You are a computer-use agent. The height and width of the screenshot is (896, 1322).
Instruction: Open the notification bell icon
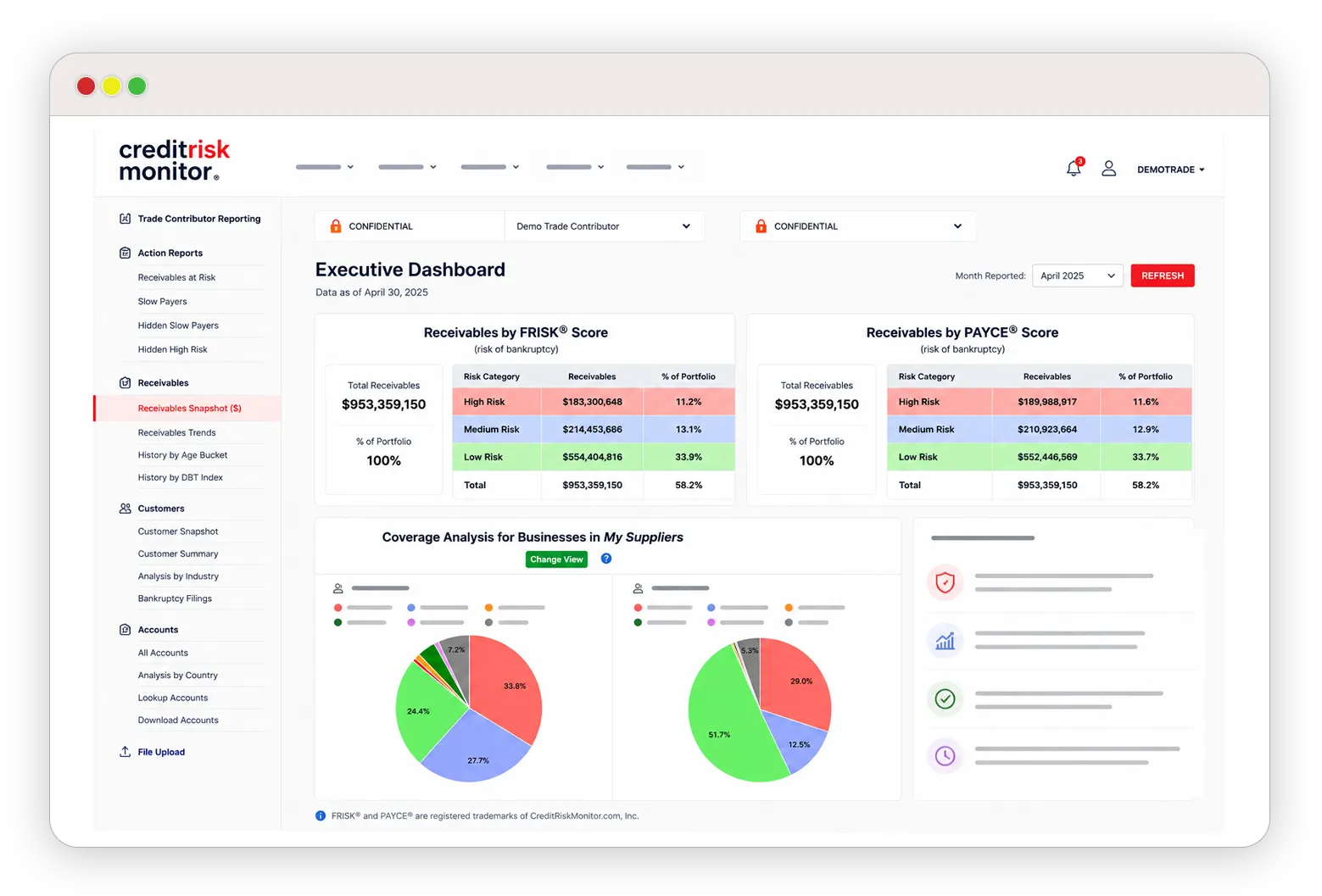tap(1074, 168)
